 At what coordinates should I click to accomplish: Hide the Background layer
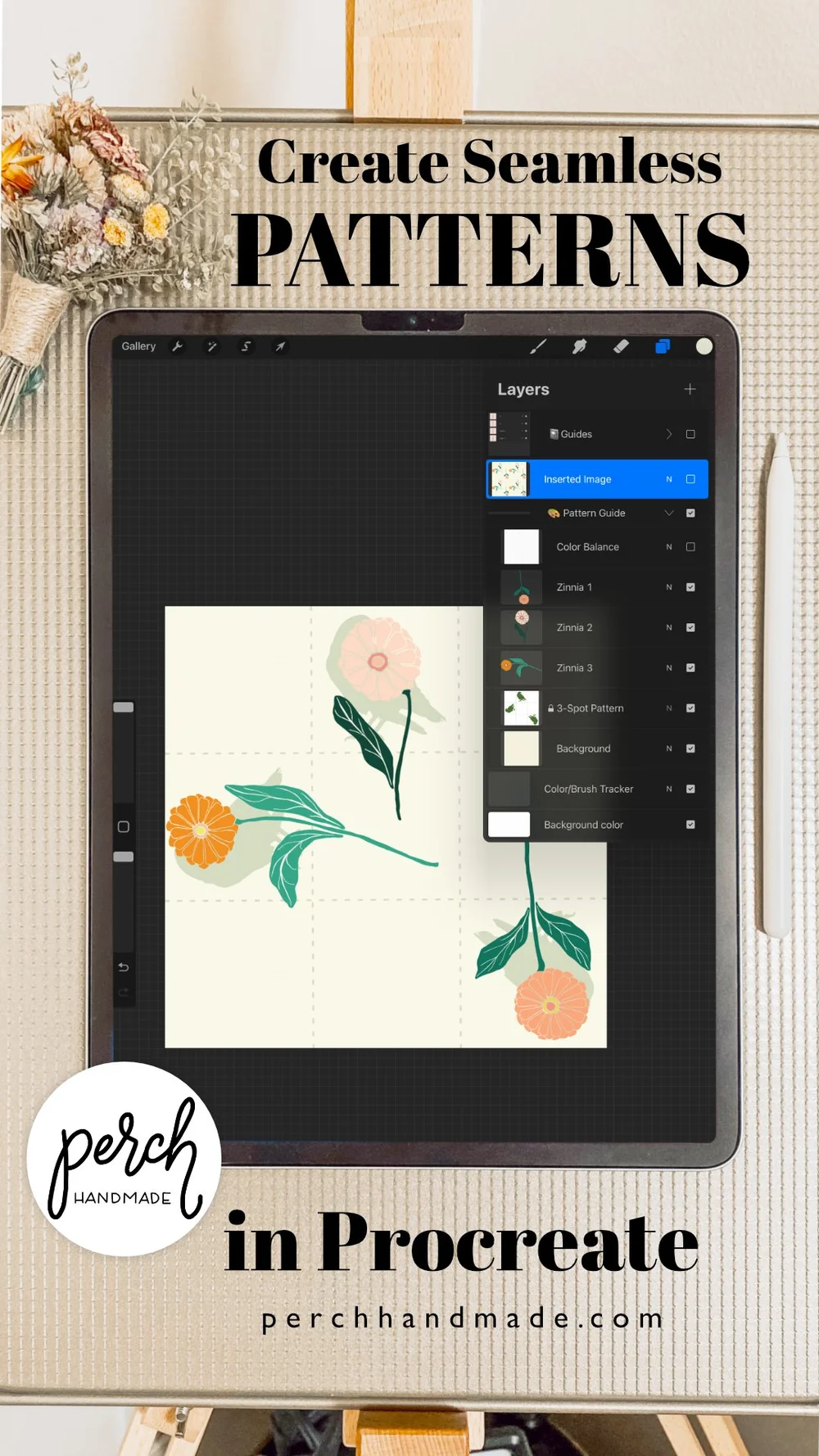(690, 748)
